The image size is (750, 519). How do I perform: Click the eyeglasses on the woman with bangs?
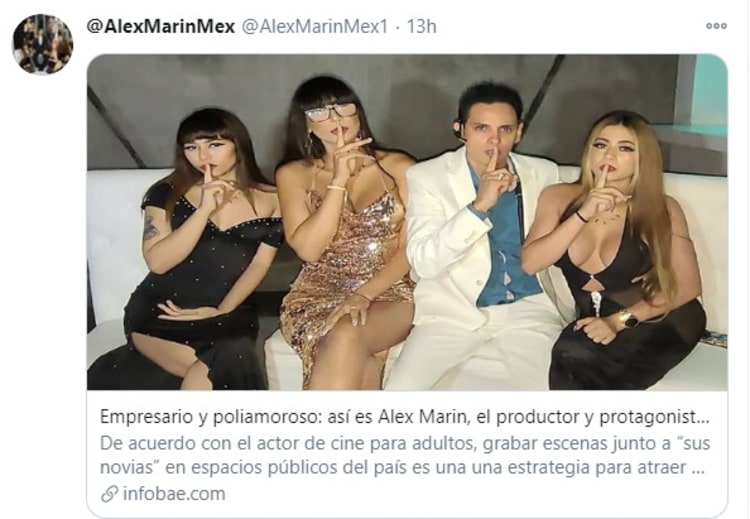click(x=331, y=112)
